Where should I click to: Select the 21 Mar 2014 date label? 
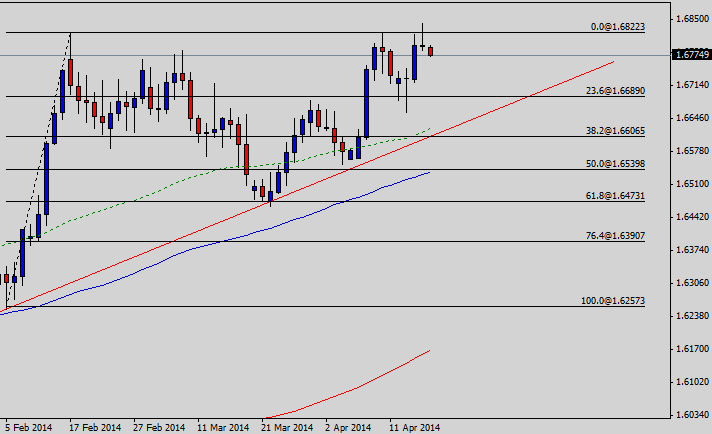(286, 426)
